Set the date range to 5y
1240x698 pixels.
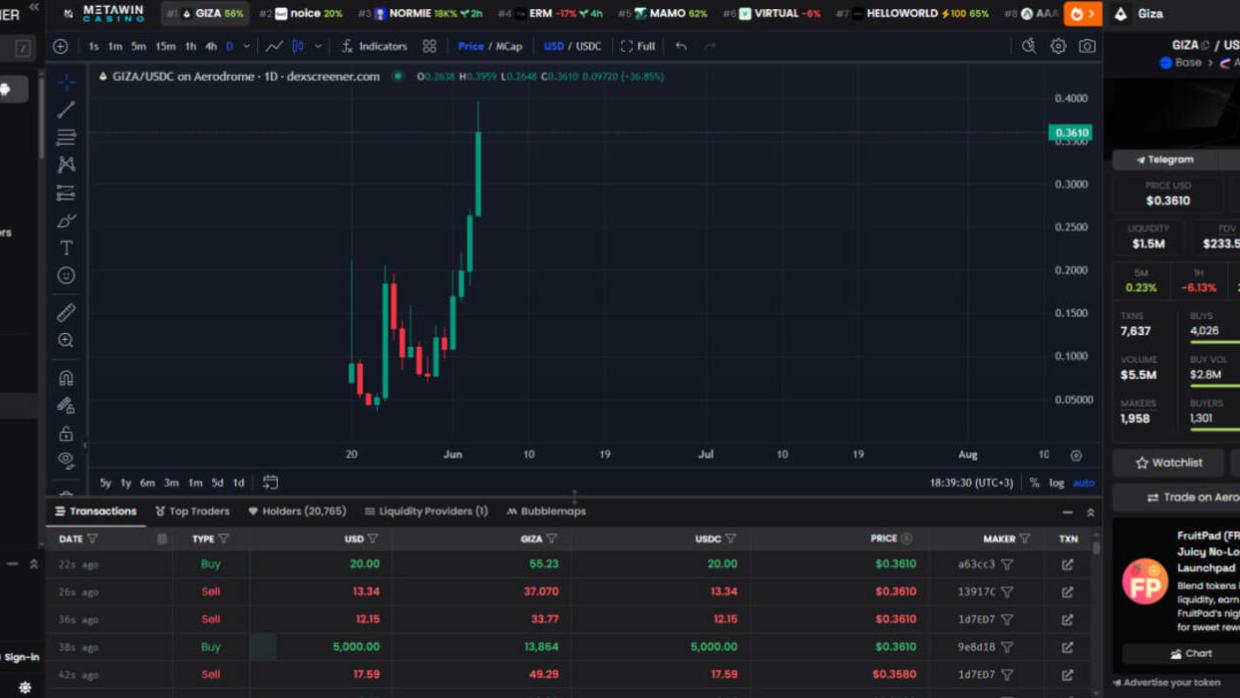click(105, 483)
